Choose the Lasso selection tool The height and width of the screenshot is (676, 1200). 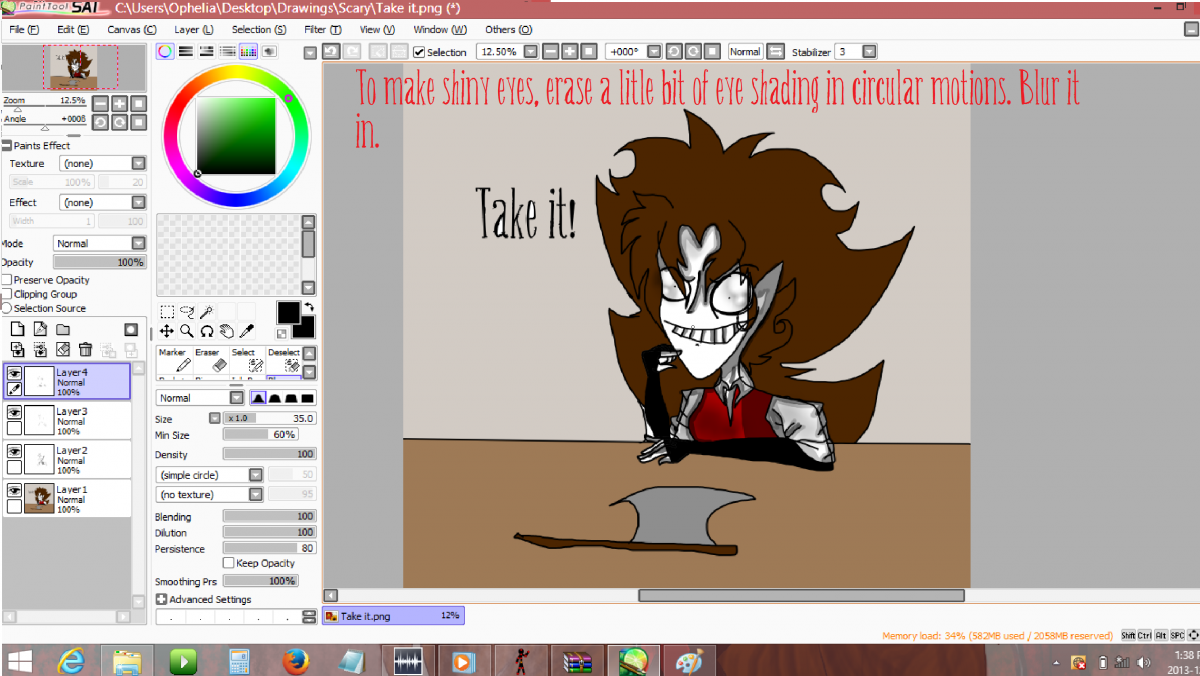pos(186,313)
